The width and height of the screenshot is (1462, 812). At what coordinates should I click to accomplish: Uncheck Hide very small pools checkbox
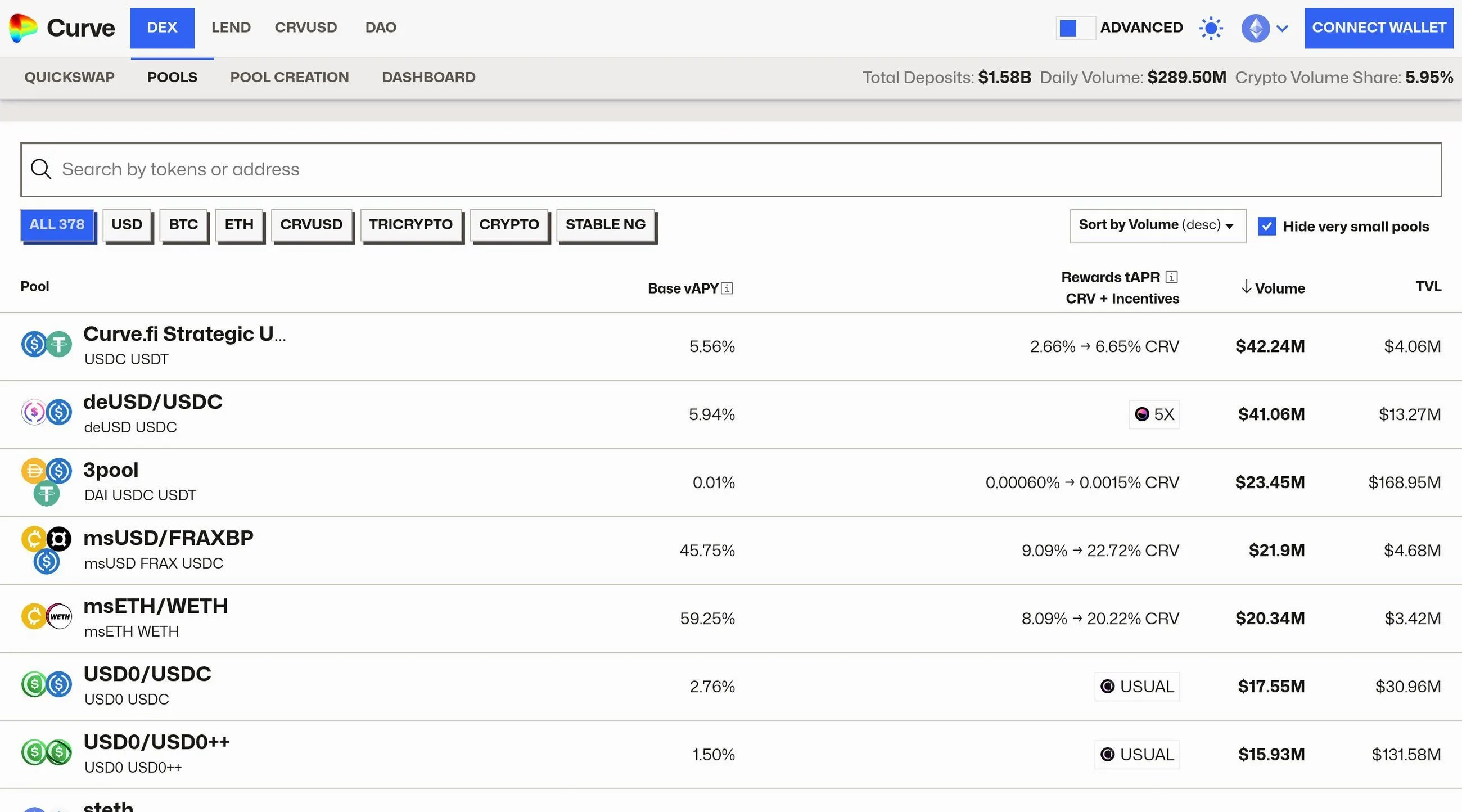(x=1267, y=227)
